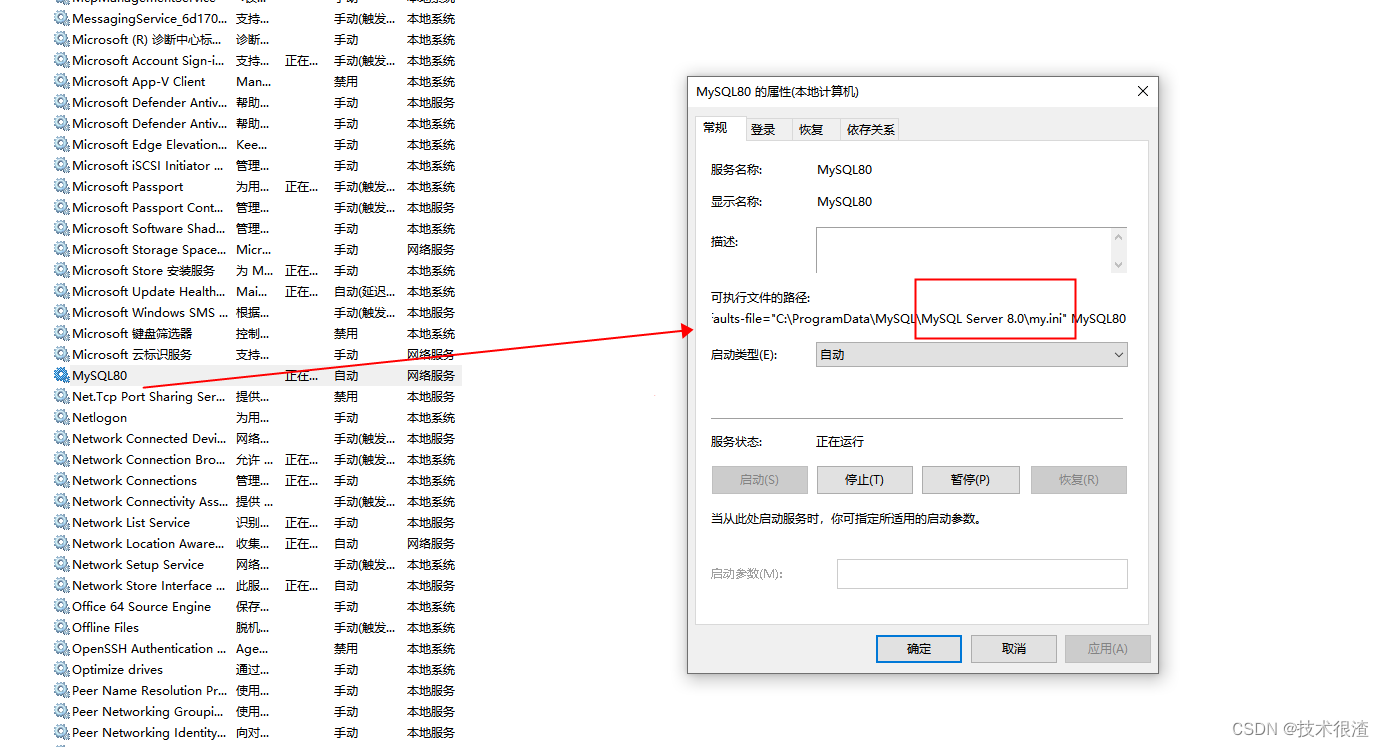This screenshot has height=747, width=1384.
Task: Click the 停止(T) button
Action: (865, 480)
